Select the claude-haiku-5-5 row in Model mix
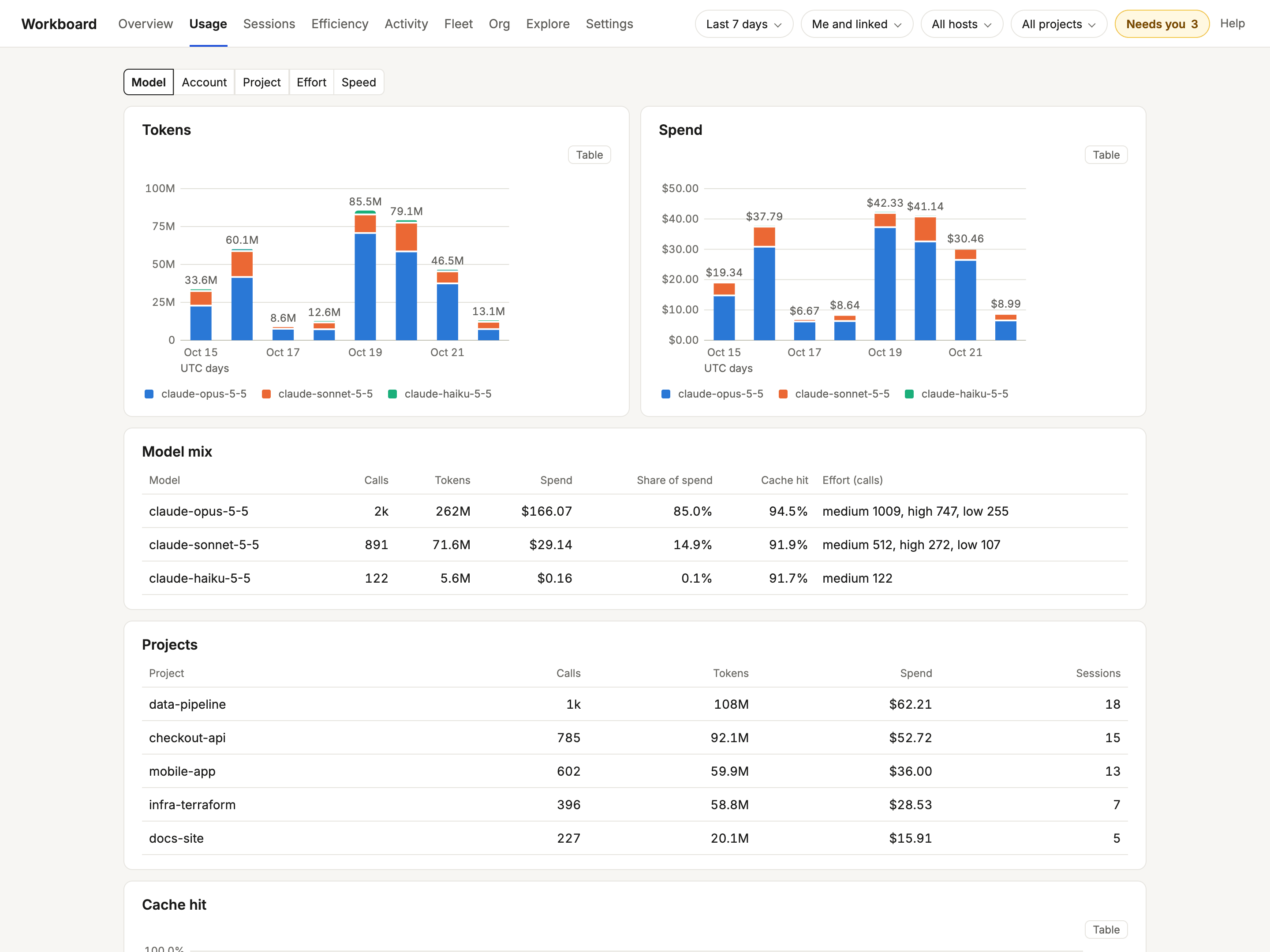The image size is (1270, 952). point(635,578)
